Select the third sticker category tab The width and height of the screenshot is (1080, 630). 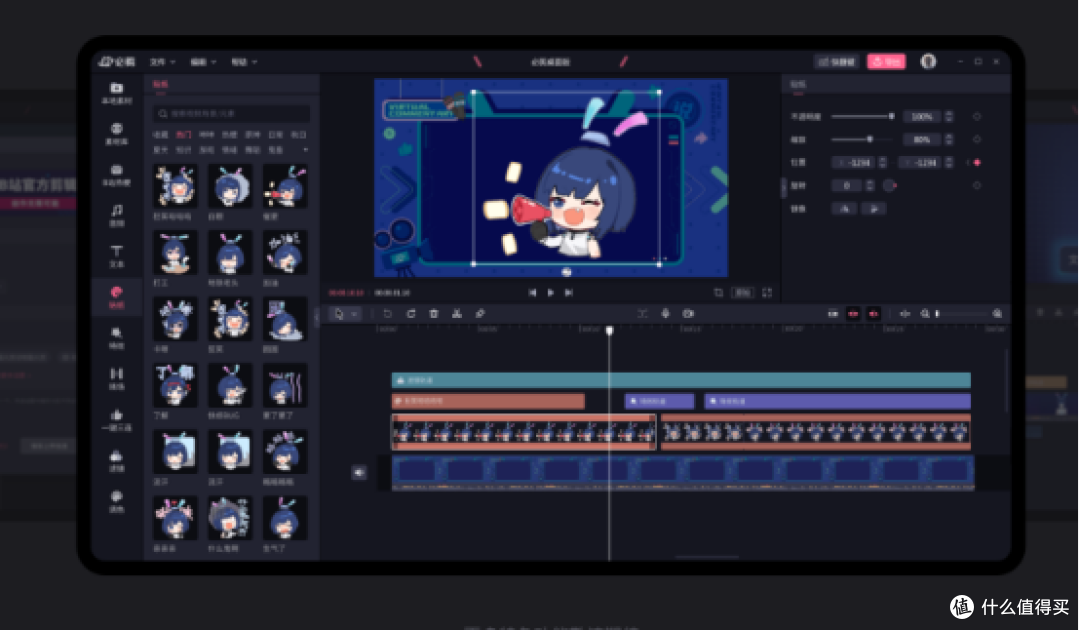click(207, 134)
